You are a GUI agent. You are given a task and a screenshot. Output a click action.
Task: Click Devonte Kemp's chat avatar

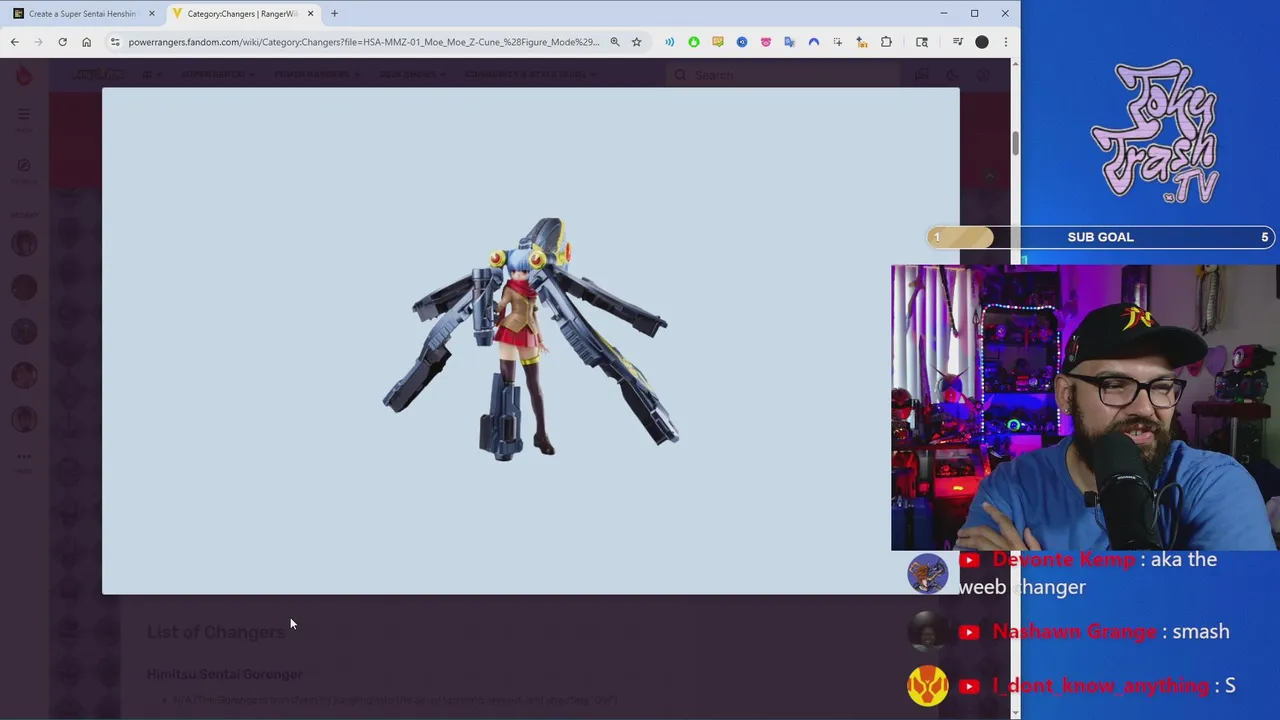(927, 573)
